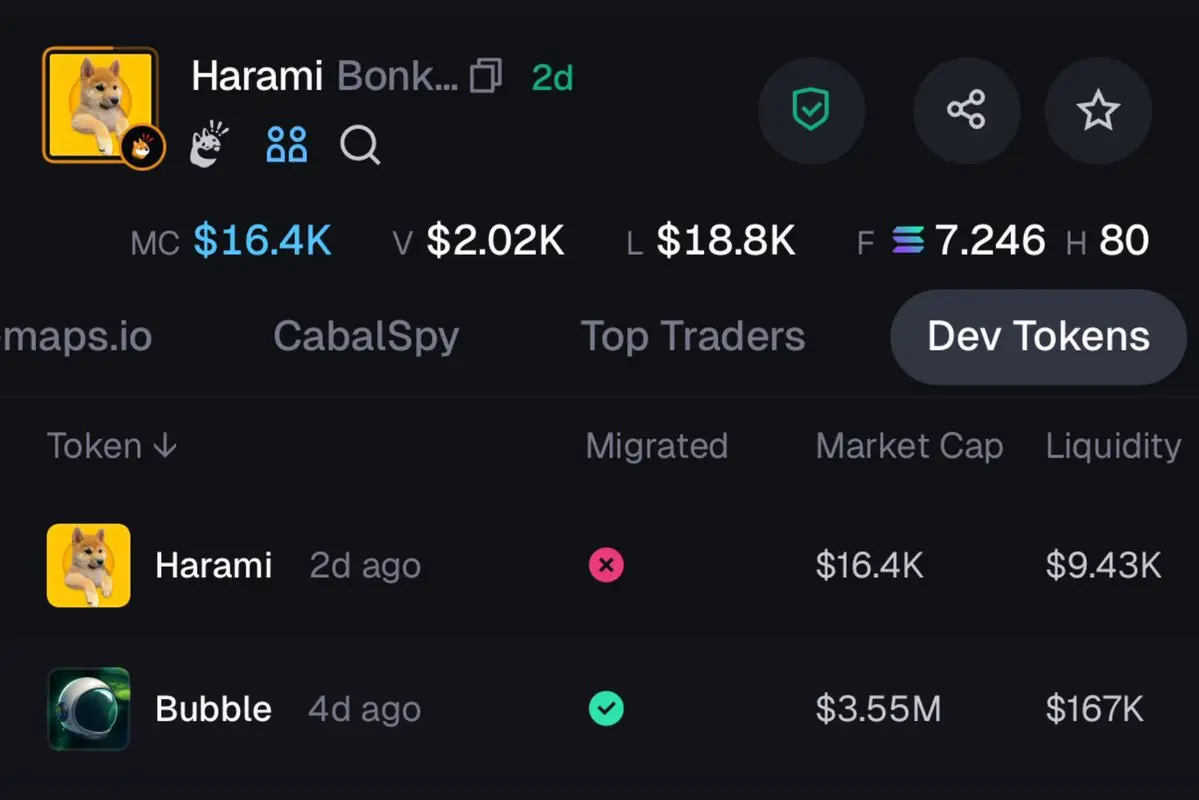
Task: Open the Top Traders tab
Action: (693, 337)
